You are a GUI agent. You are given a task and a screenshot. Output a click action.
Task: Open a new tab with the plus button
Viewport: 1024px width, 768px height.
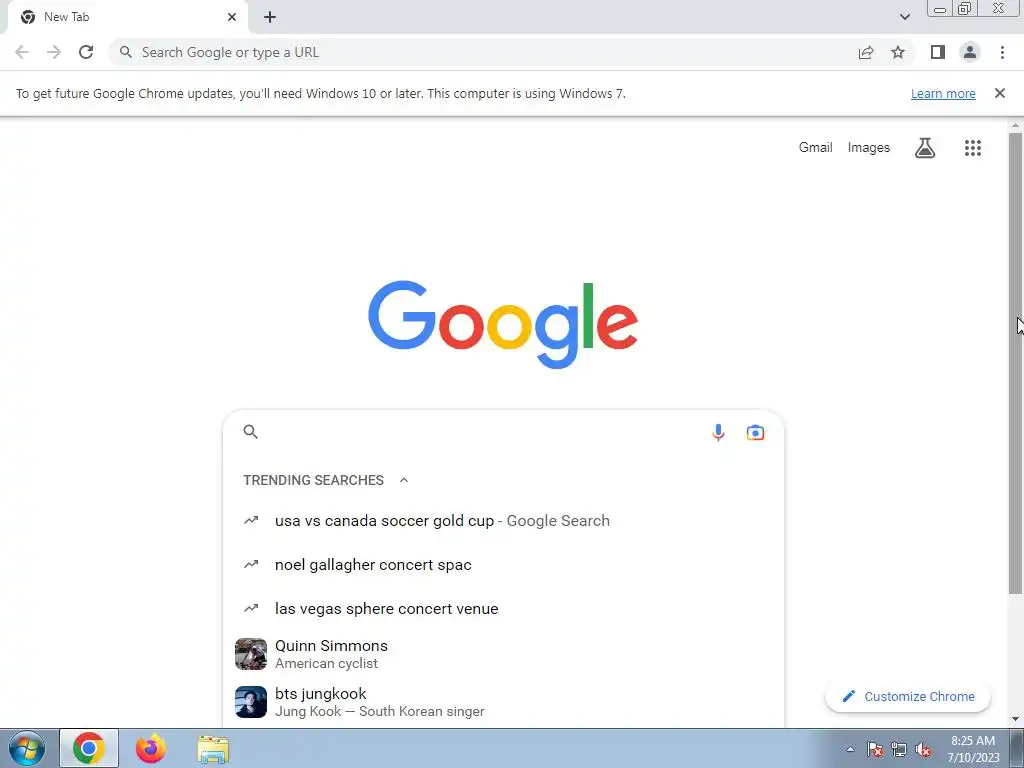(x=270, y=17)
